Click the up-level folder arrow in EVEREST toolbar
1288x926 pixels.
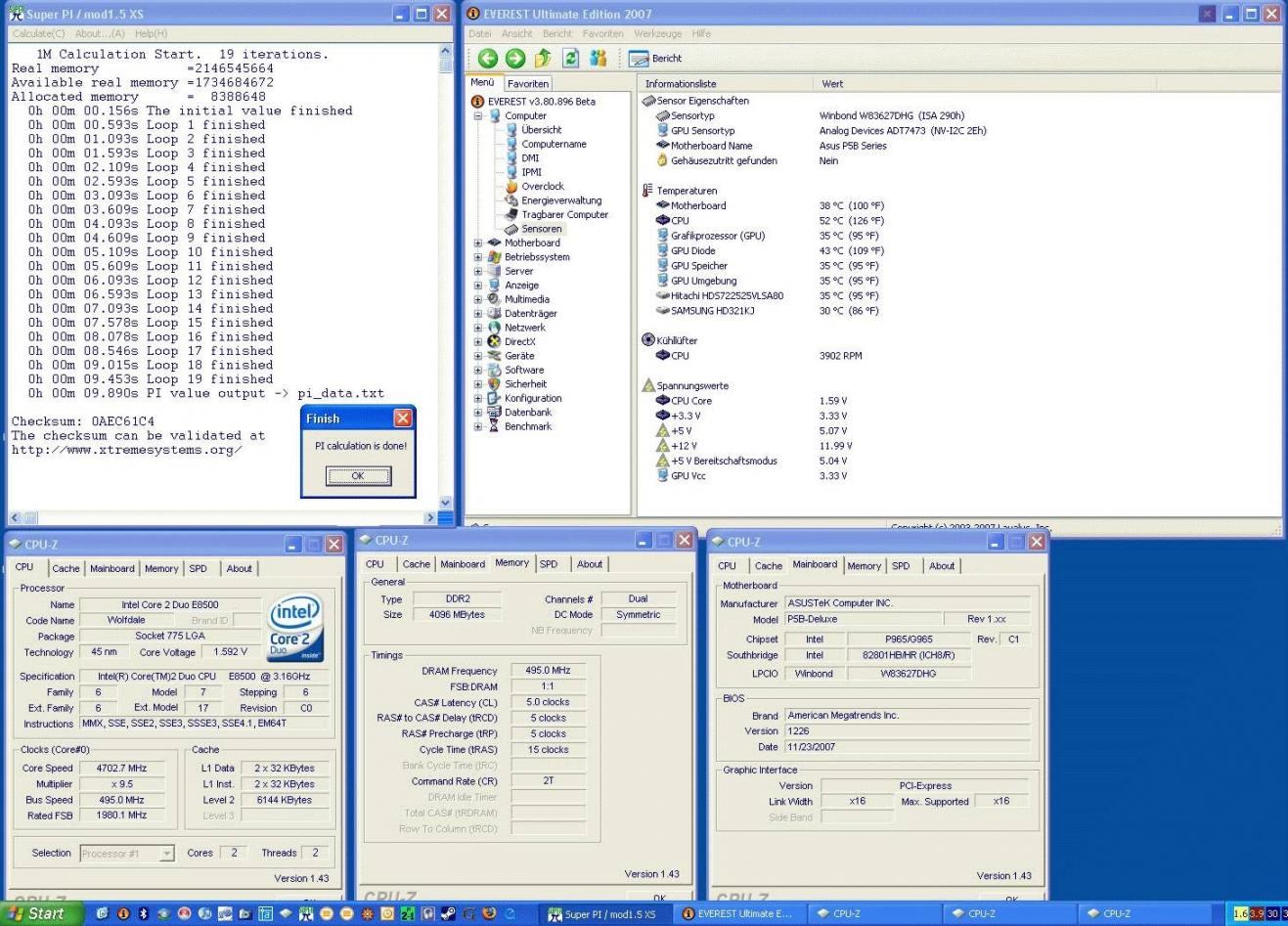pyautogui.click(x=543, y=59)
